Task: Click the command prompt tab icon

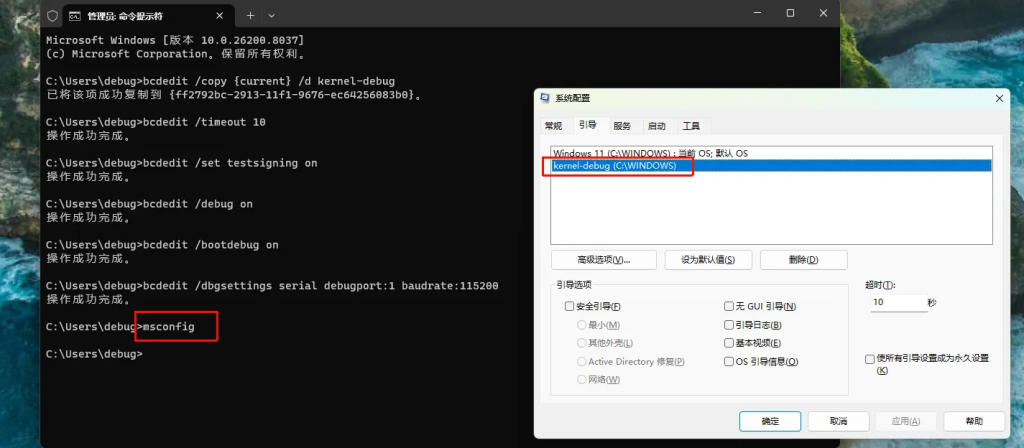Action: [x=76, y=16]
